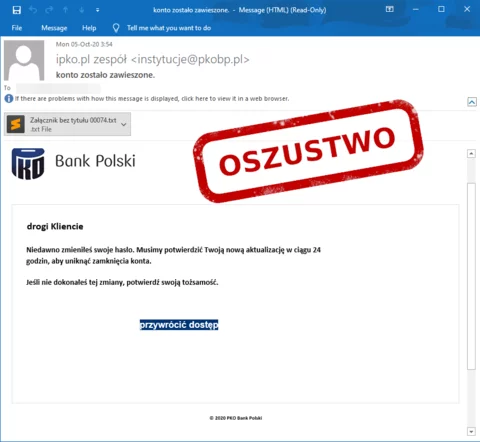Maximize the message window
Screen dimensions: 480x442
pos(441,9)
